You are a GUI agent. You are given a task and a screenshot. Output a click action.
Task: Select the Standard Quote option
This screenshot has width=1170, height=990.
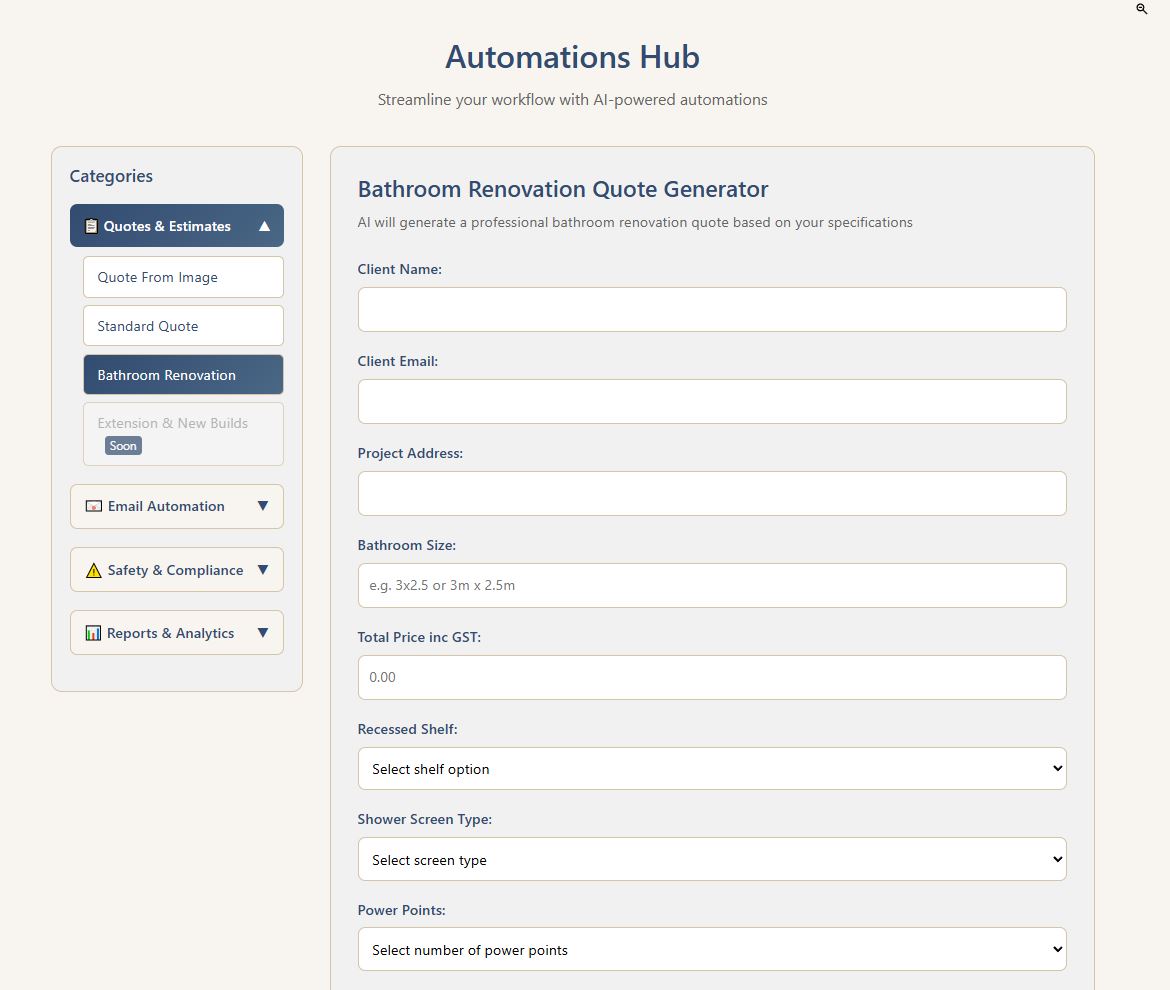tap(183, 325)
